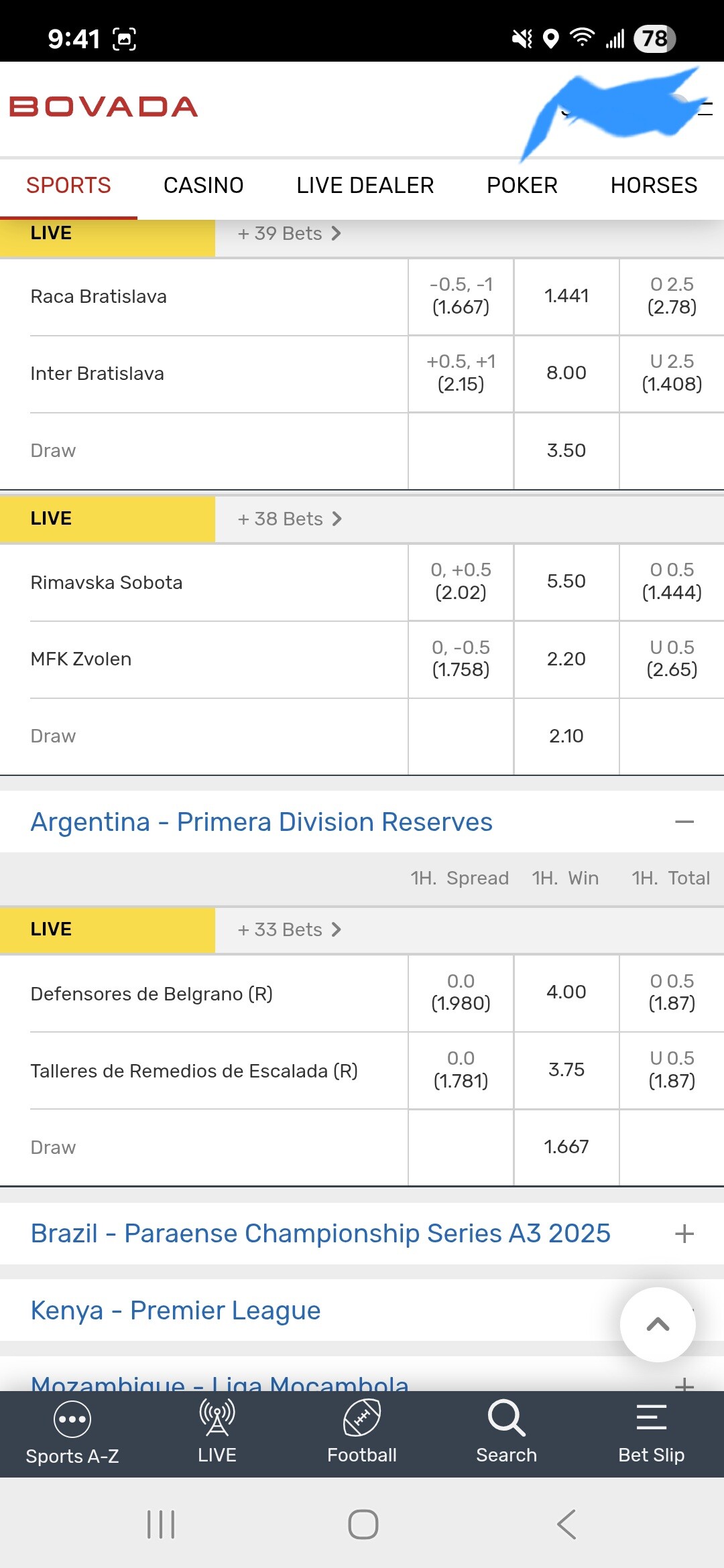Screen dimensions: 724x1568
Task: Open the LIVE DEALER tab
Action: (x=365, y=185)
